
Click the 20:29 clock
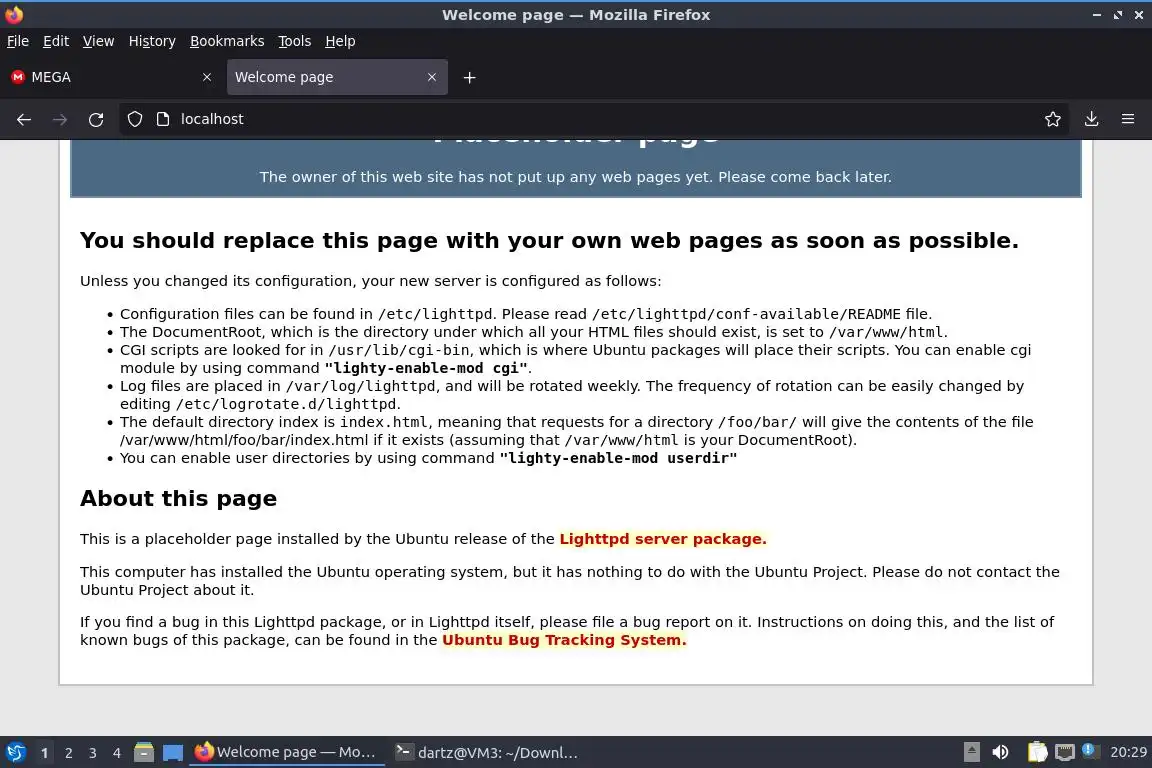[x=1128, y=752]
